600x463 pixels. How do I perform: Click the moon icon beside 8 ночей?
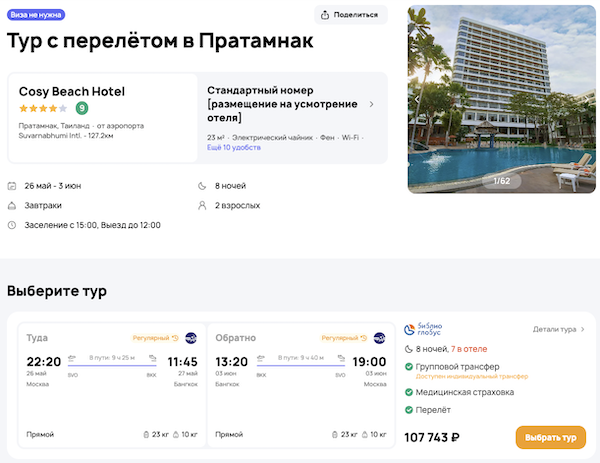click(x=204, y=186)
